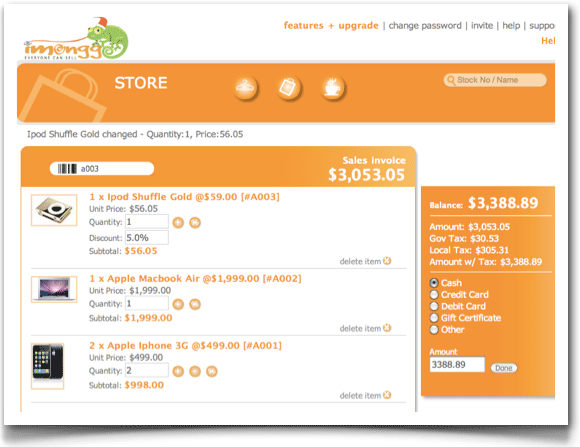Screen dimensions: 580x447
Task: Click the Imonggo chameleon logo
Action: tap(76, 39)
